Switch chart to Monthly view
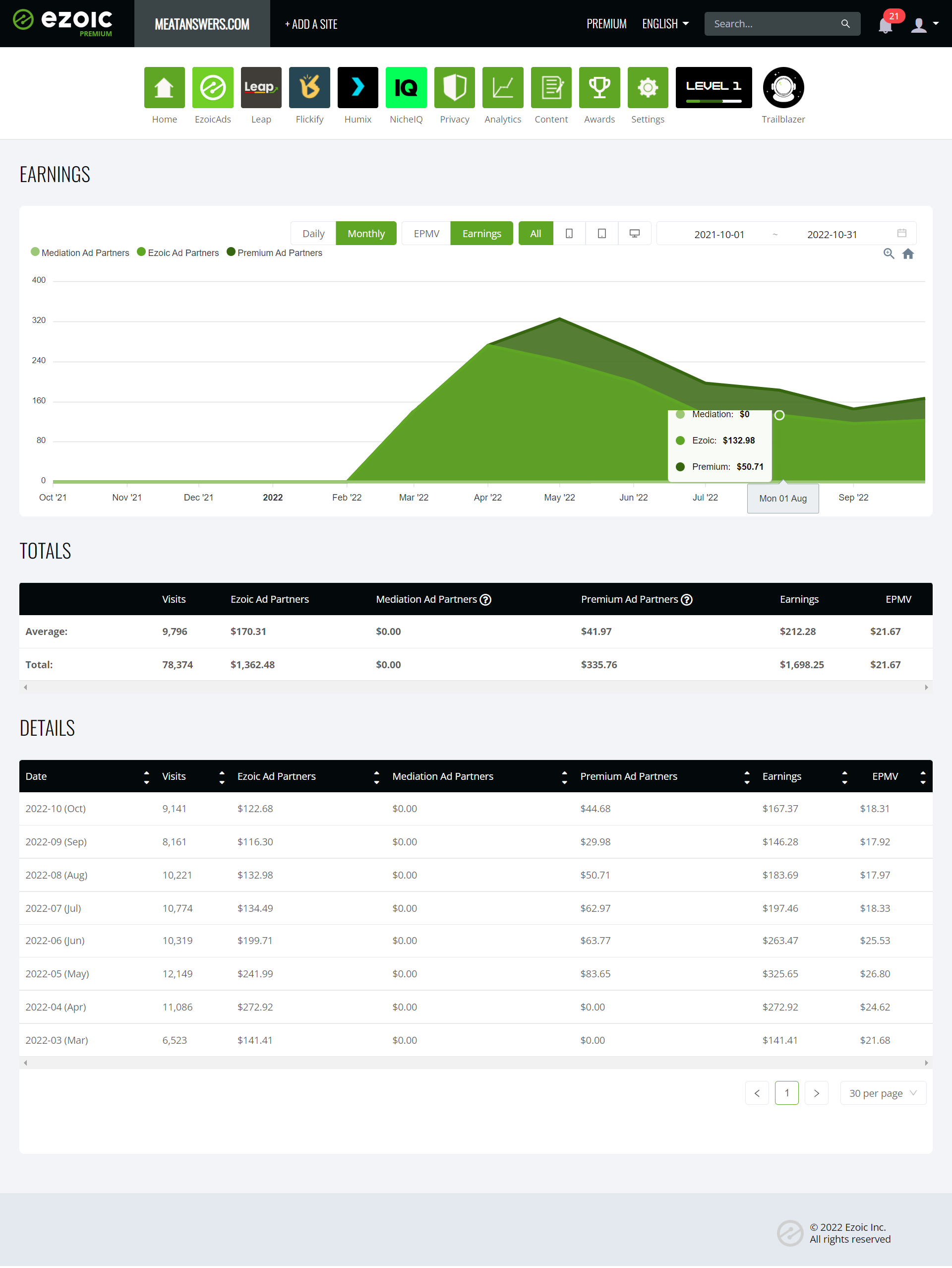 pos(366,233)
